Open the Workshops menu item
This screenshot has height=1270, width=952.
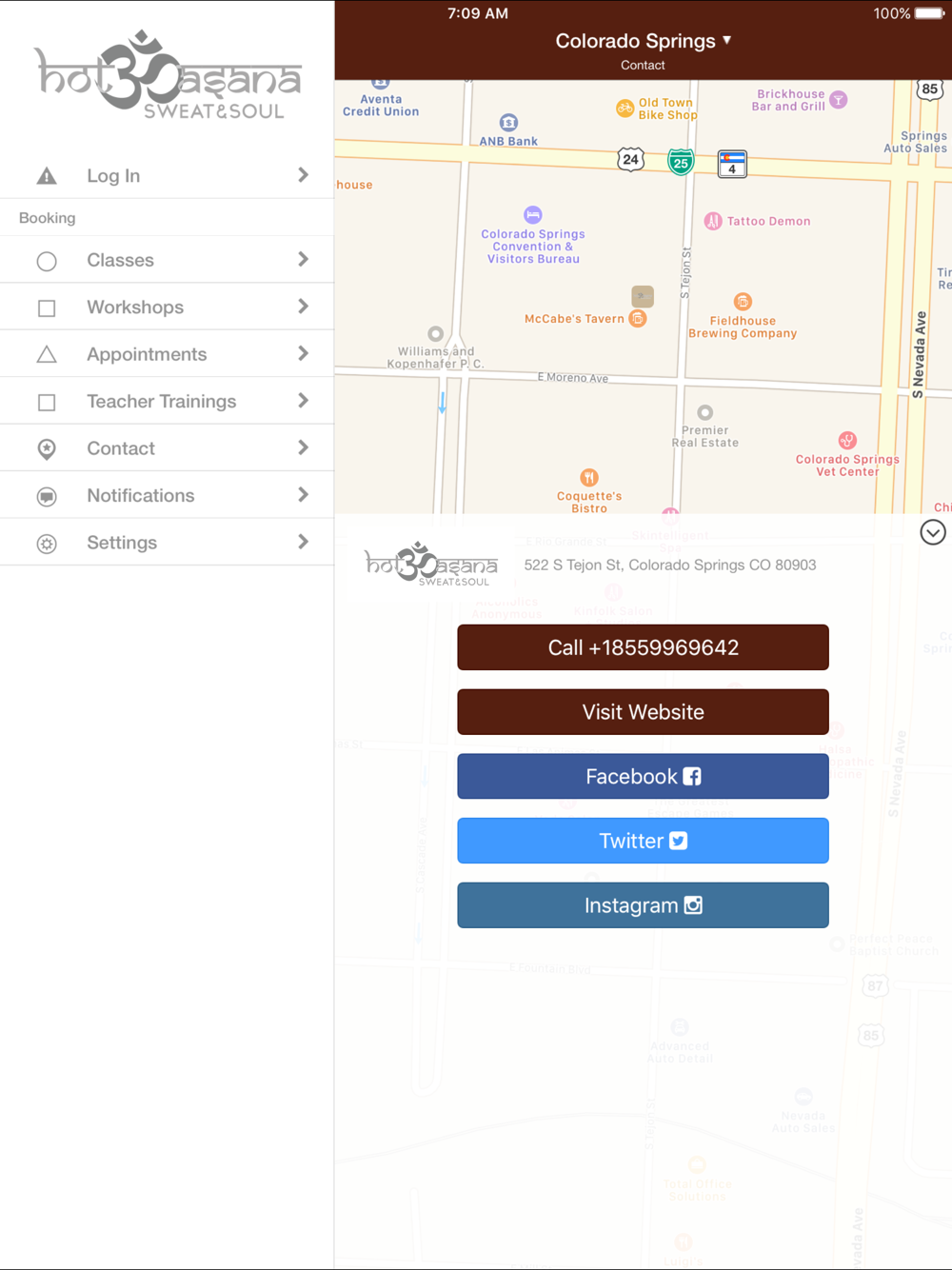tap(167, 308)
